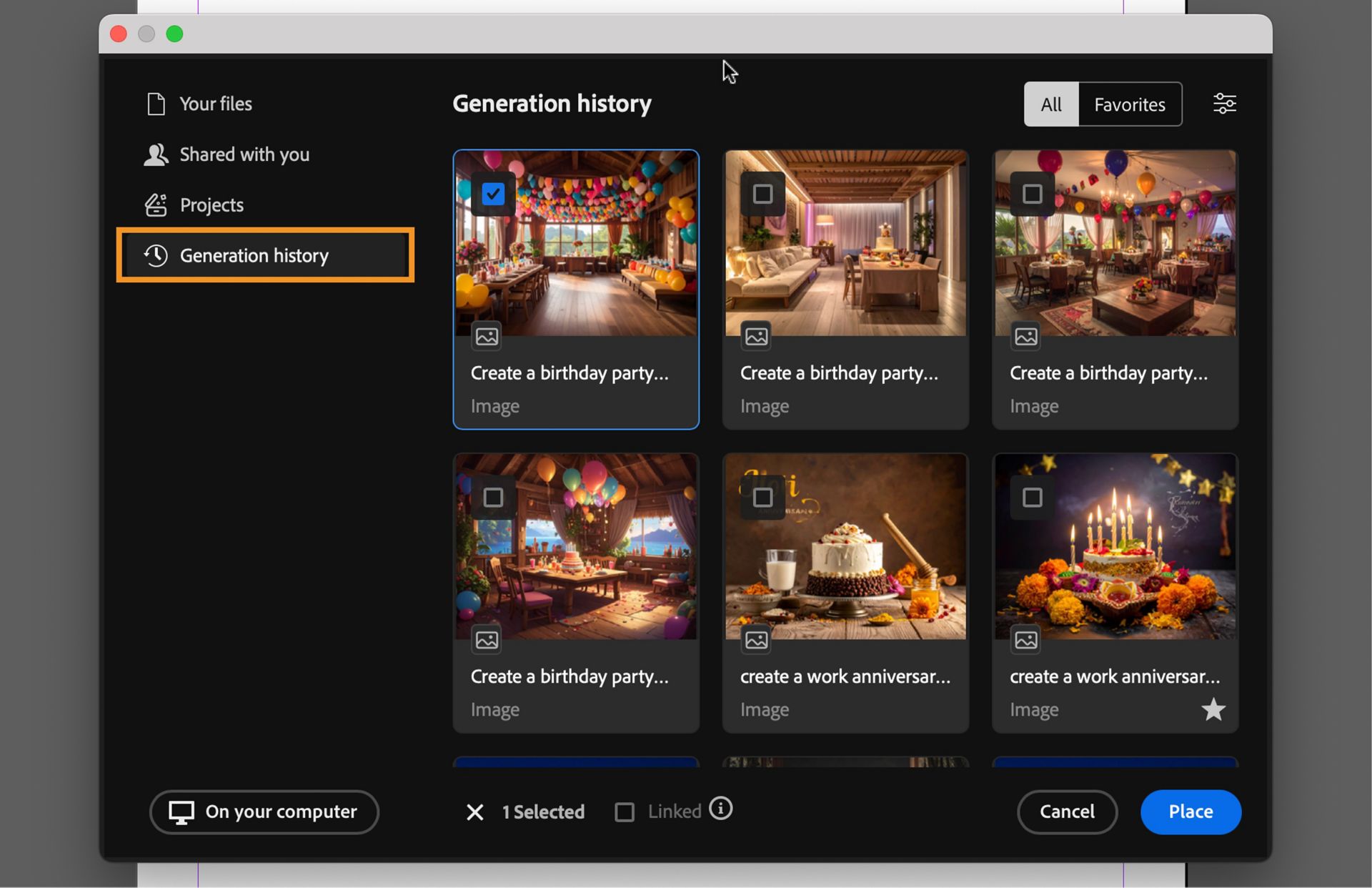Viewport: 1372px width, 888px height.
Task: Open the filter settings sliders icon
Action: pos(1224,104)
